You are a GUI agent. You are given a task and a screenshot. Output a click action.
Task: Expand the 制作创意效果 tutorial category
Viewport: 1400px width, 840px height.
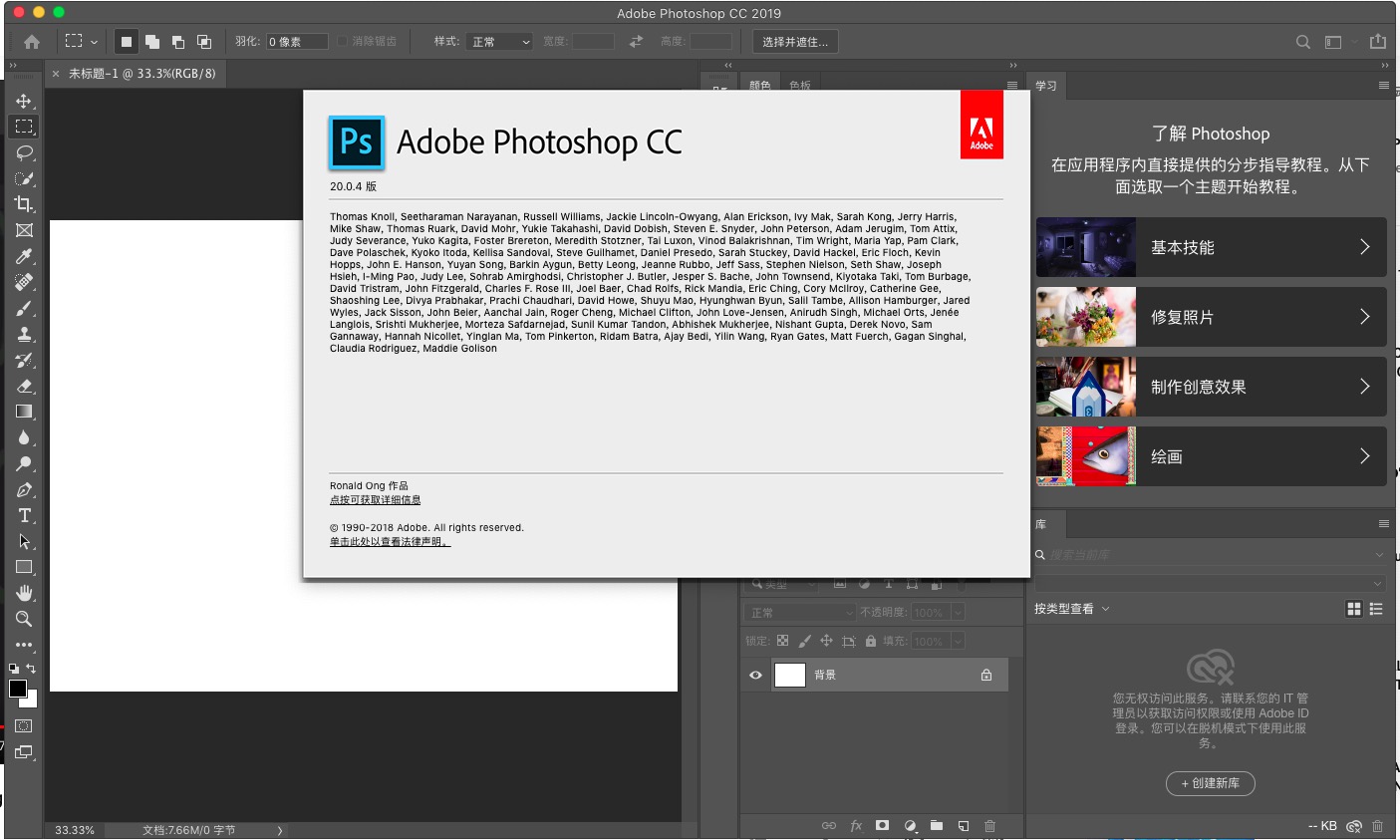[x=1211, y=387]
